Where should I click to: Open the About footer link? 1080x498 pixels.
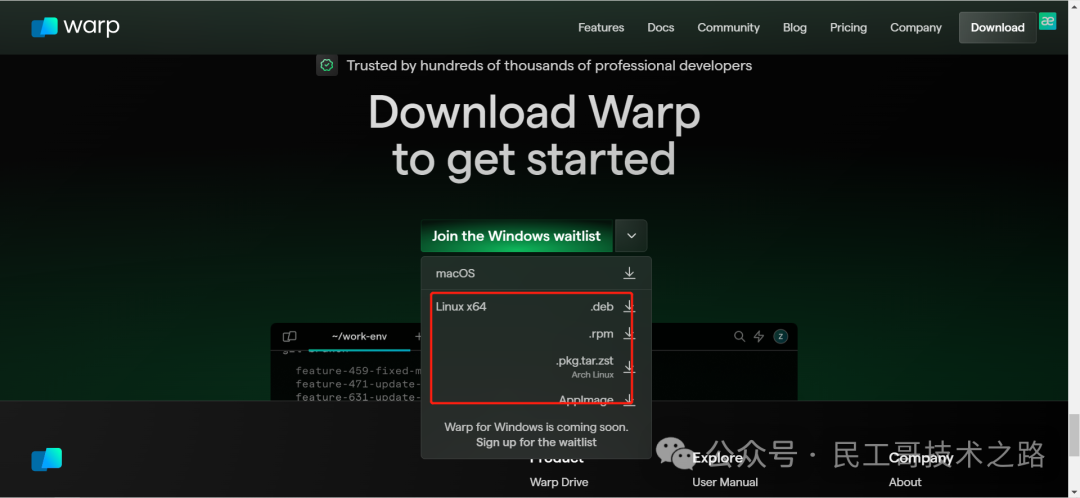coord(905,482)
